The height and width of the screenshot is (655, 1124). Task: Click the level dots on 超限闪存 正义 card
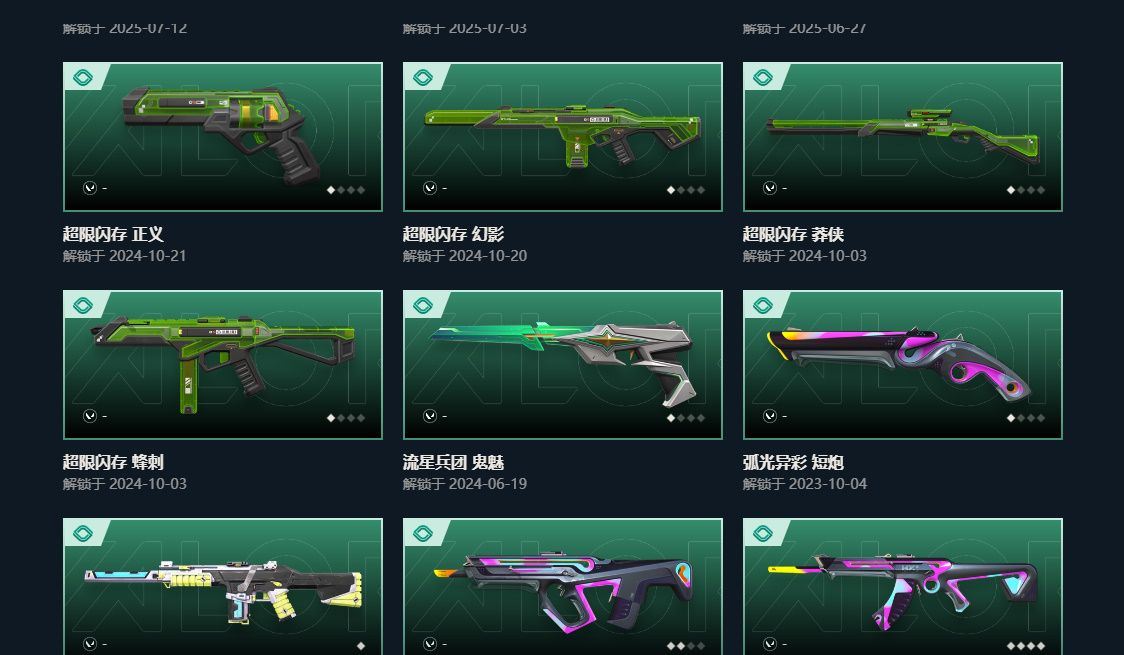(346, 190)
